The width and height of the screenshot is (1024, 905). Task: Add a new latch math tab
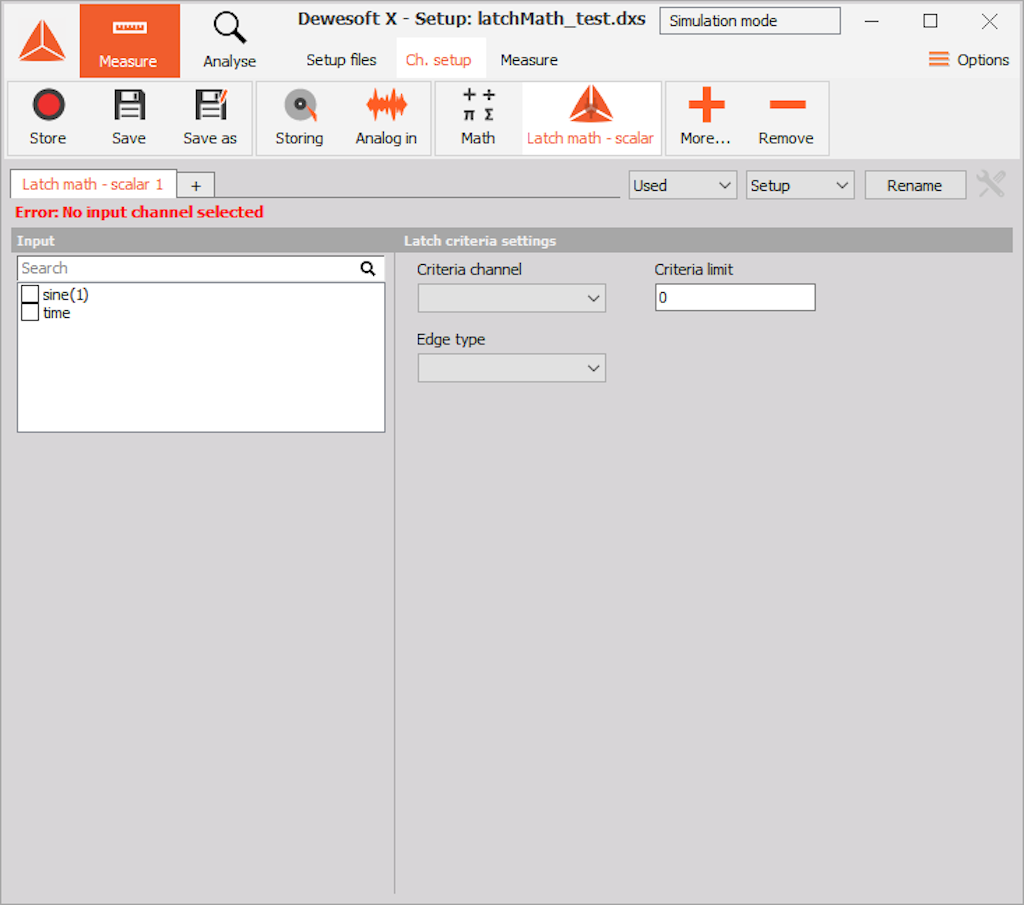click(196, 186)
